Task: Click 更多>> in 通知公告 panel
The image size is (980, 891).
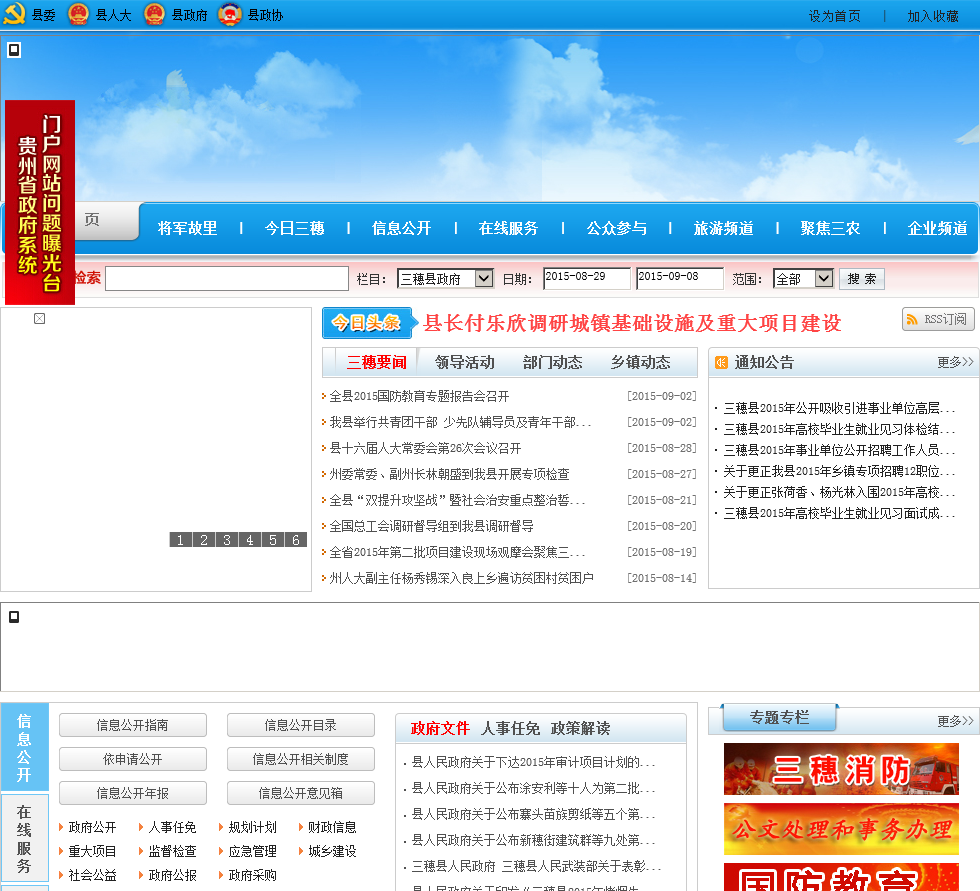Action: click(955, 362)
